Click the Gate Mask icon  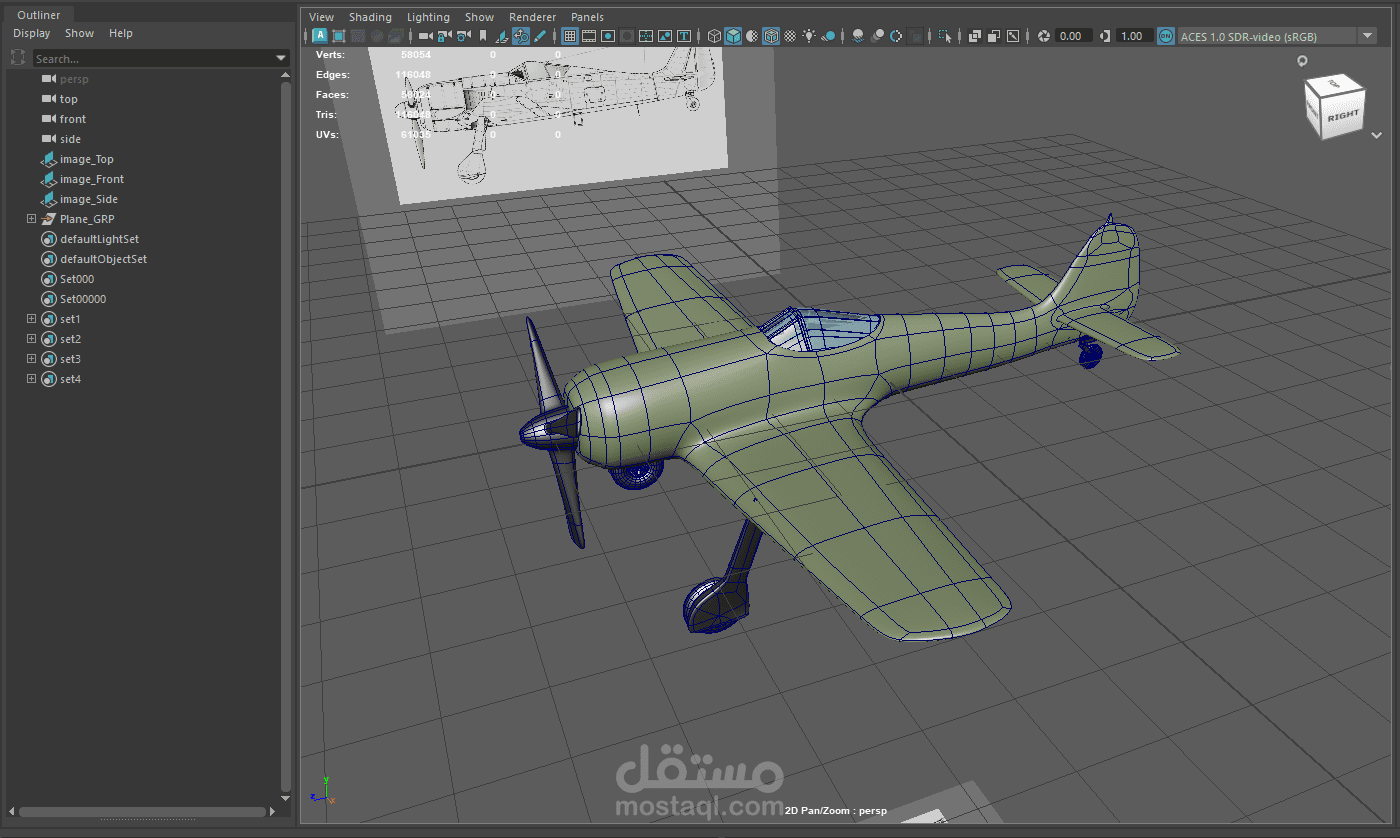(627, 36)
